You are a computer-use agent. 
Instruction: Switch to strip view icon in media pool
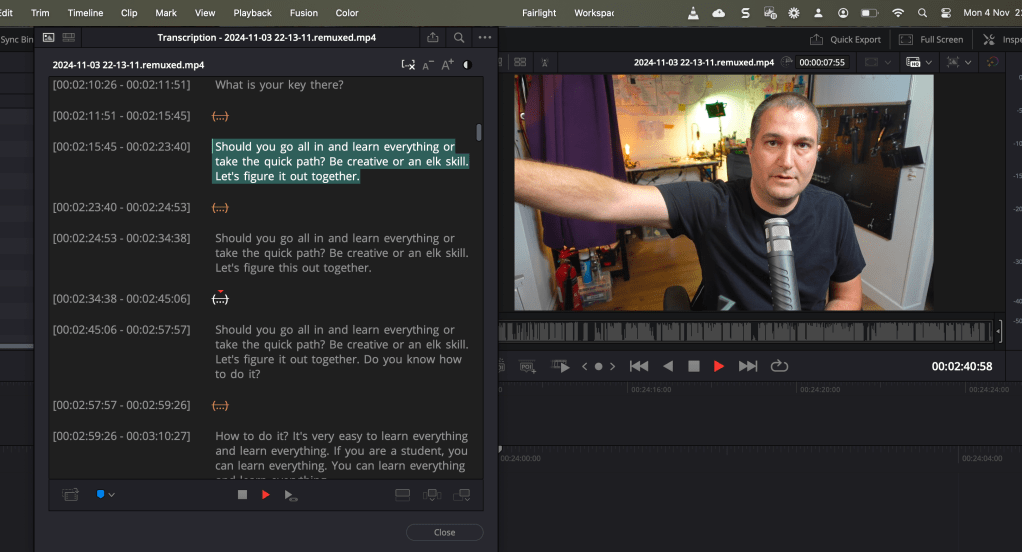point(68,38)
